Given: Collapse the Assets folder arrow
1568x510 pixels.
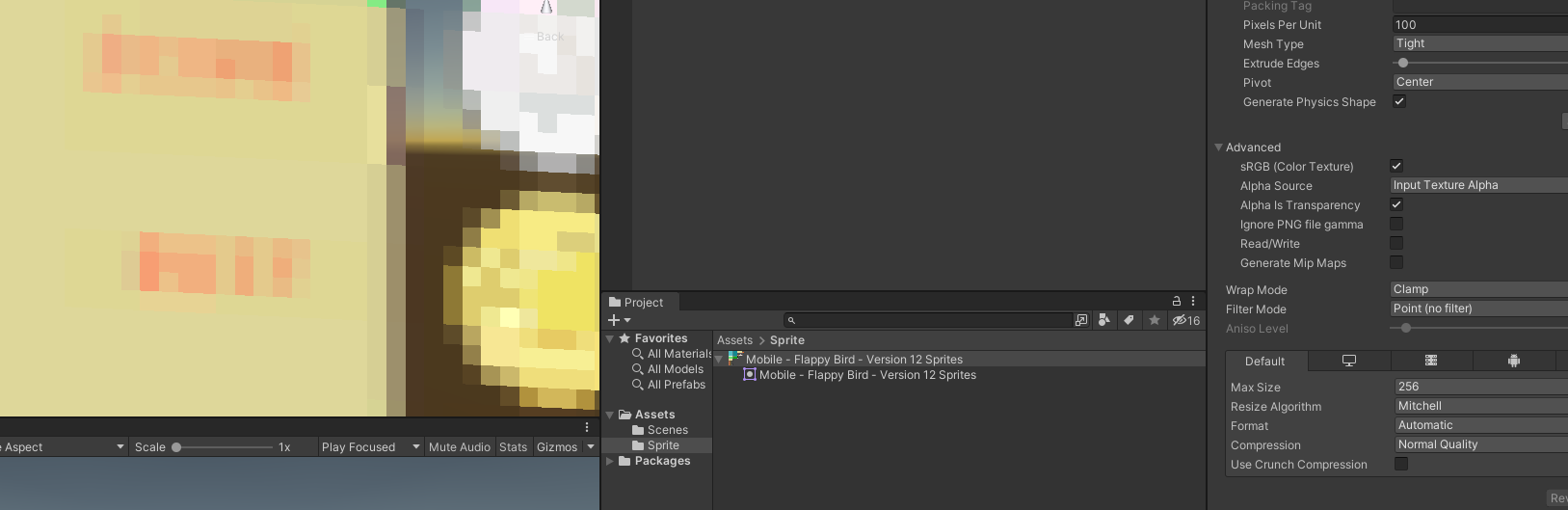Looking at the screenshot, I should tap(610, 415).
